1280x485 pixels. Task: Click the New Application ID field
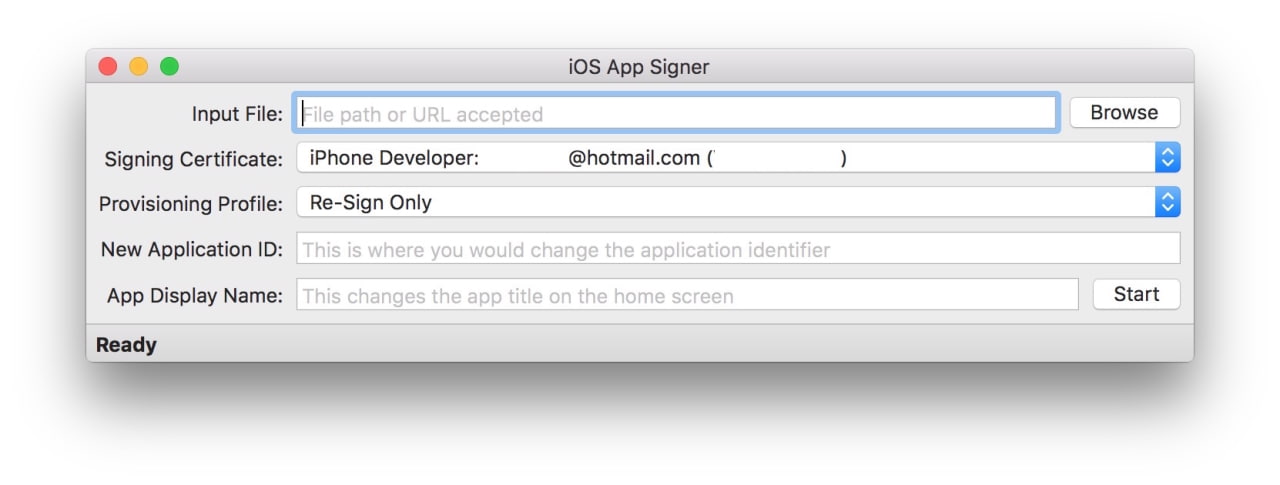click(738, 249)
